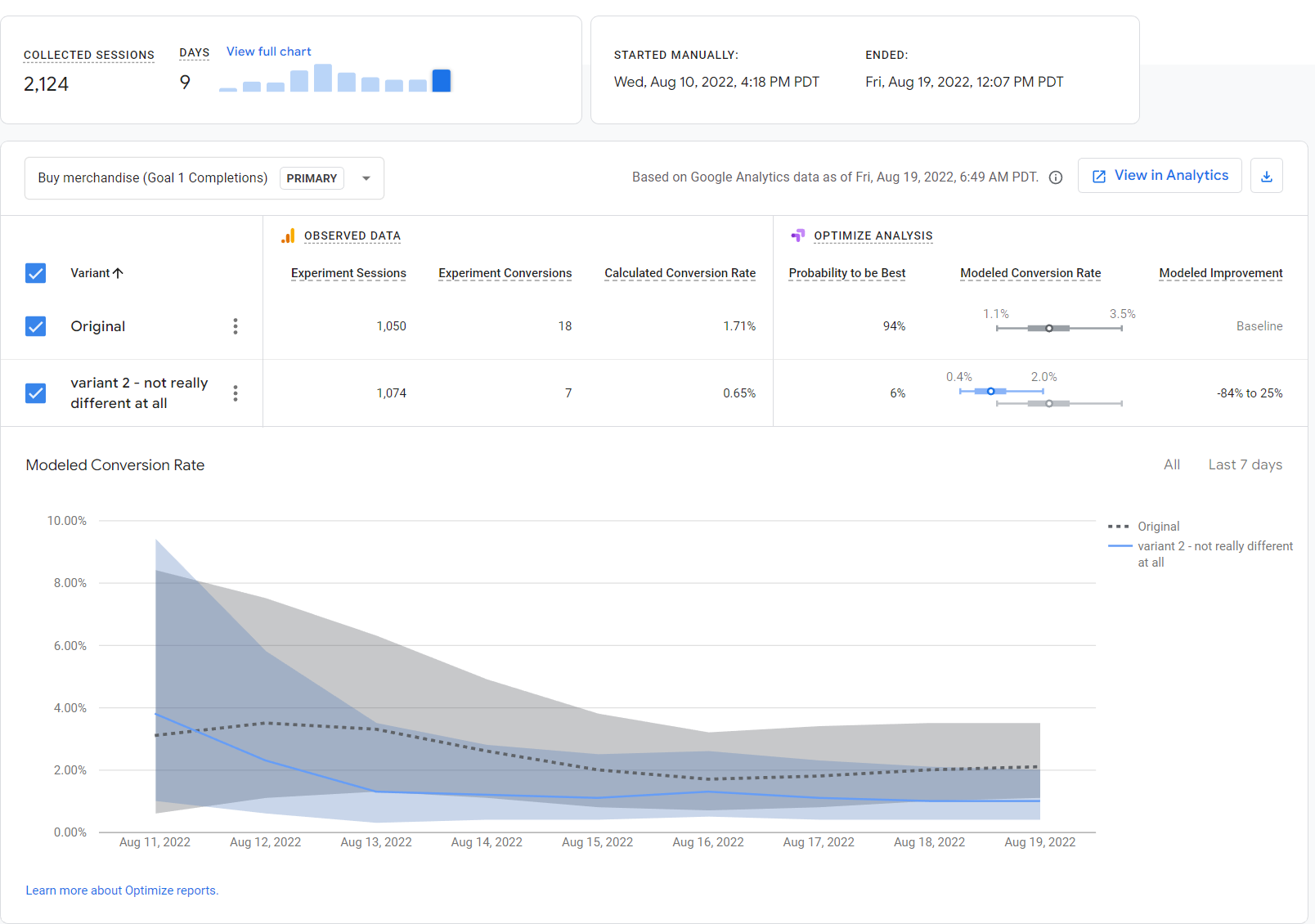Click the OPTIMIZE ANALYSIS heading
This screenshot has width=1315, height=924.
click(x=873, y=236)
